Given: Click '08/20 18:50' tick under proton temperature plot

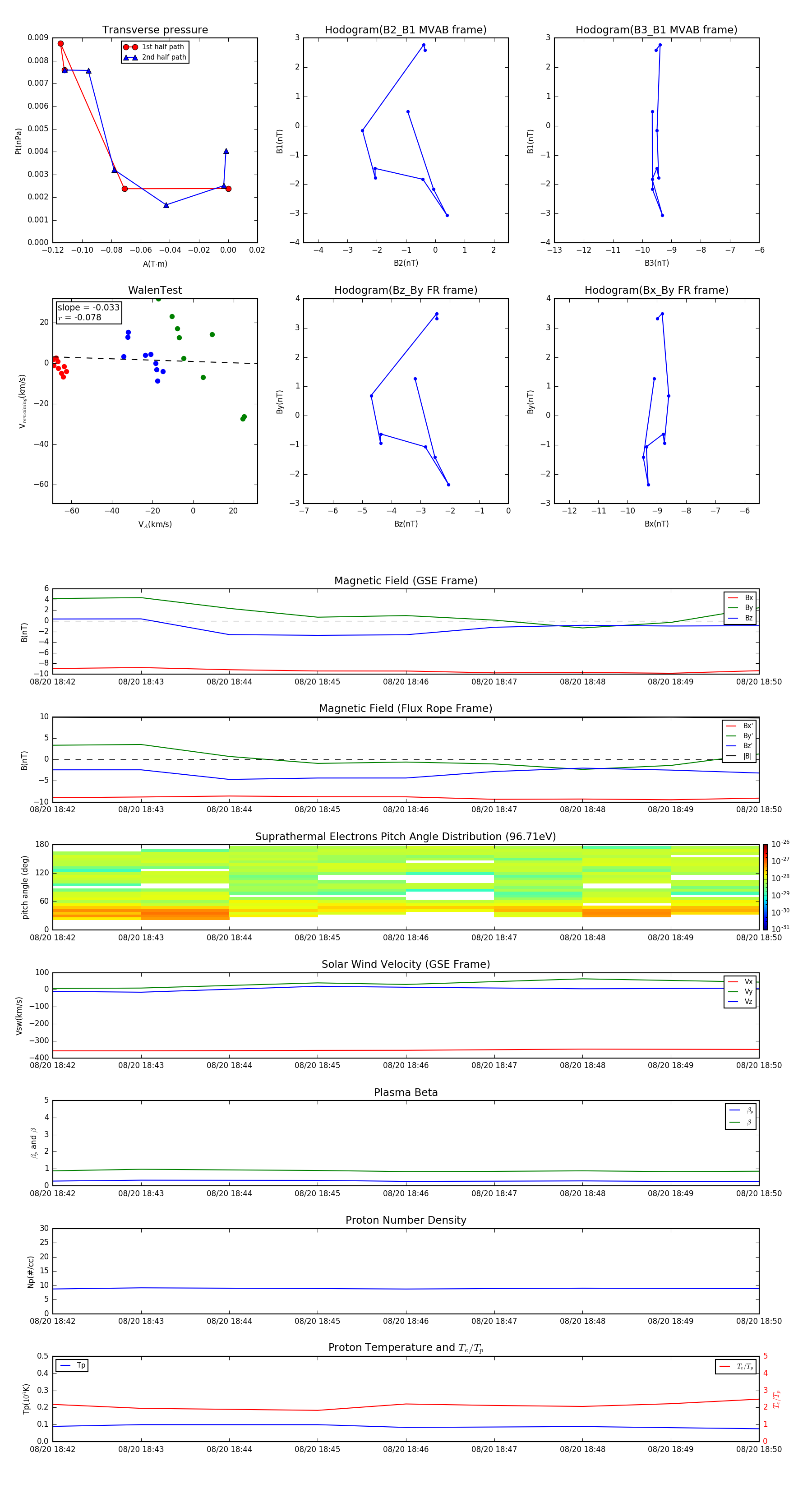Looking at the screenshot, I should pos(758,1449).
